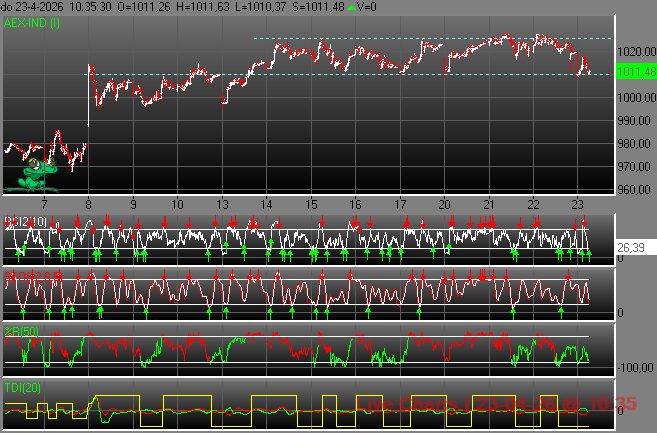This screenshot has width=657, height=433.
Task: Click the upper dashed resistance line
Action: coord(430,38)
